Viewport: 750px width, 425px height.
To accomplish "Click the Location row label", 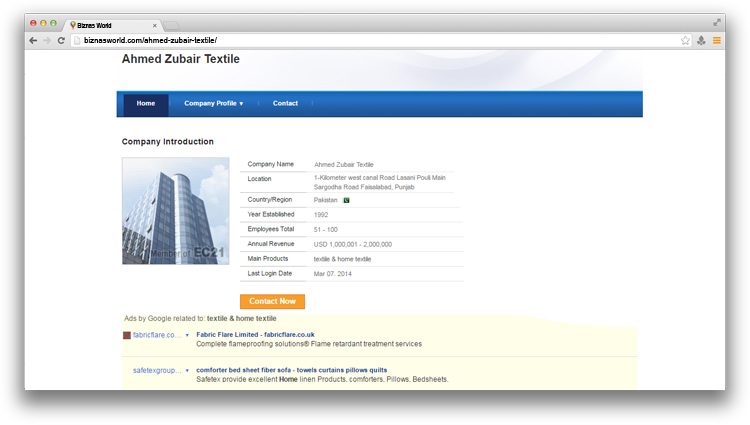I will 259,179.
